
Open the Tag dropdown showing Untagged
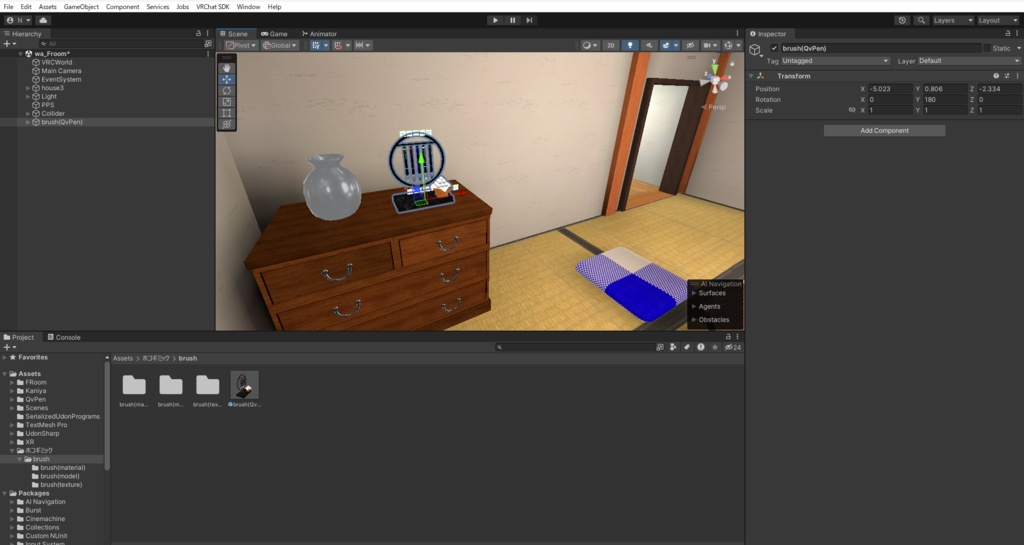coord(836,61)
